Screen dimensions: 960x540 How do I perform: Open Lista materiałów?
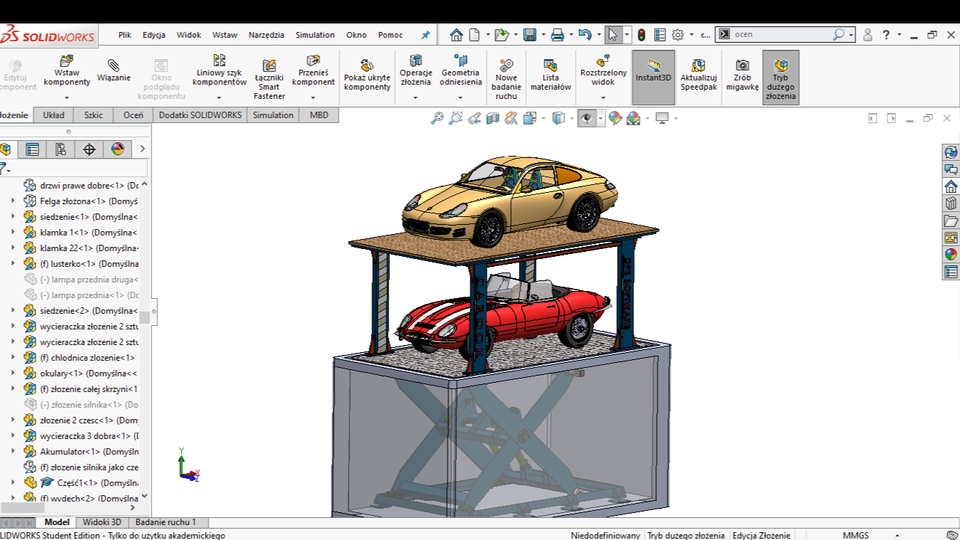[550, 74]
